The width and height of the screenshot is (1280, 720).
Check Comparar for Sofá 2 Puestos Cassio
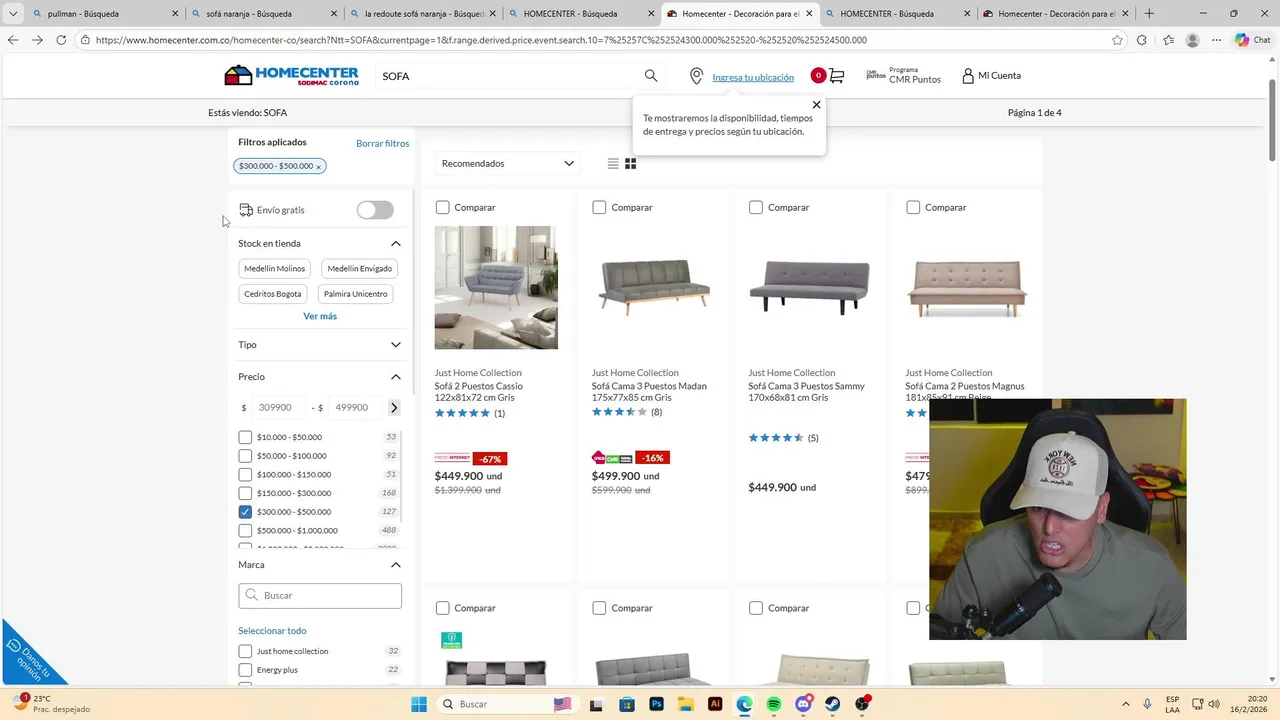click(442, 207)
